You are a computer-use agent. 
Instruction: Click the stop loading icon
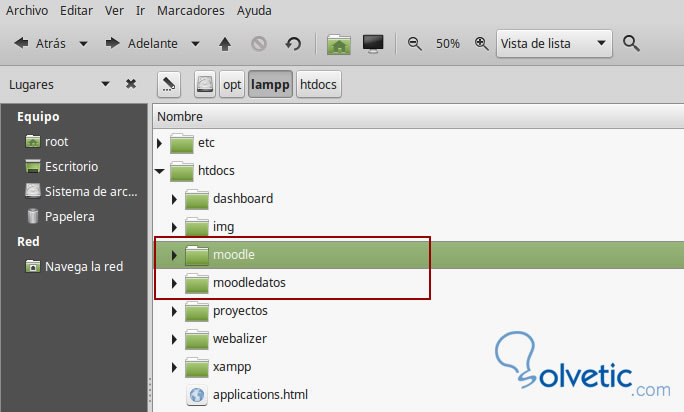[x=259, y=44]
